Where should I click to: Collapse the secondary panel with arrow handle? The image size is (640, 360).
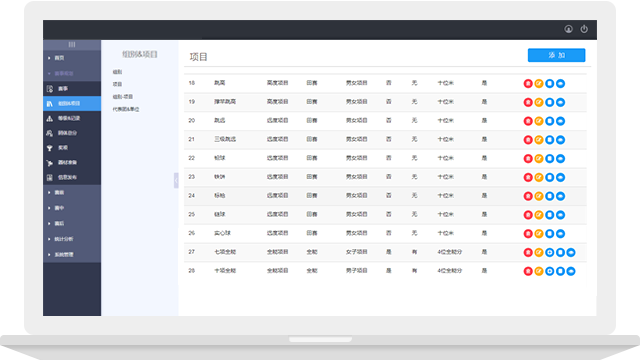(176, 180)
